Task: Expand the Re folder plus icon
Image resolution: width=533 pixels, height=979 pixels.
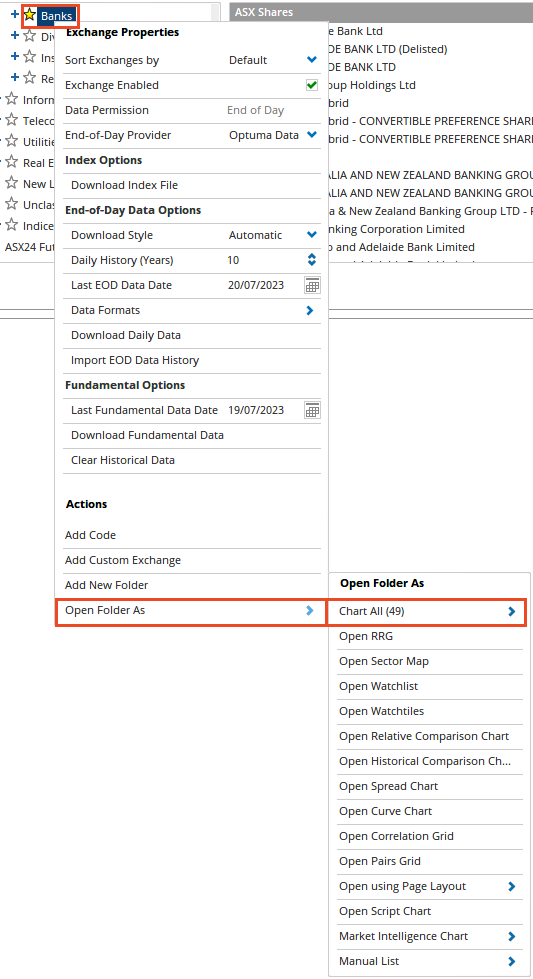Action: [15, 77]
